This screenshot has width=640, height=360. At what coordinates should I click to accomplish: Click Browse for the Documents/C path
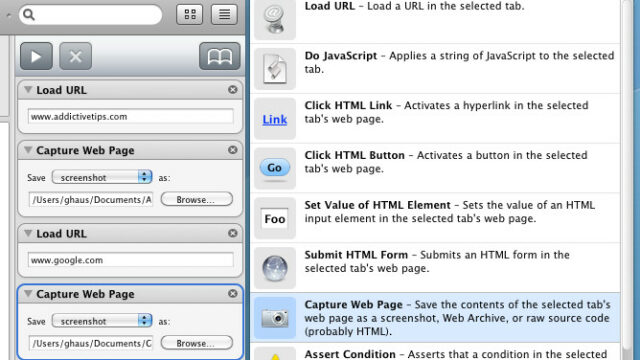(197, 343)
